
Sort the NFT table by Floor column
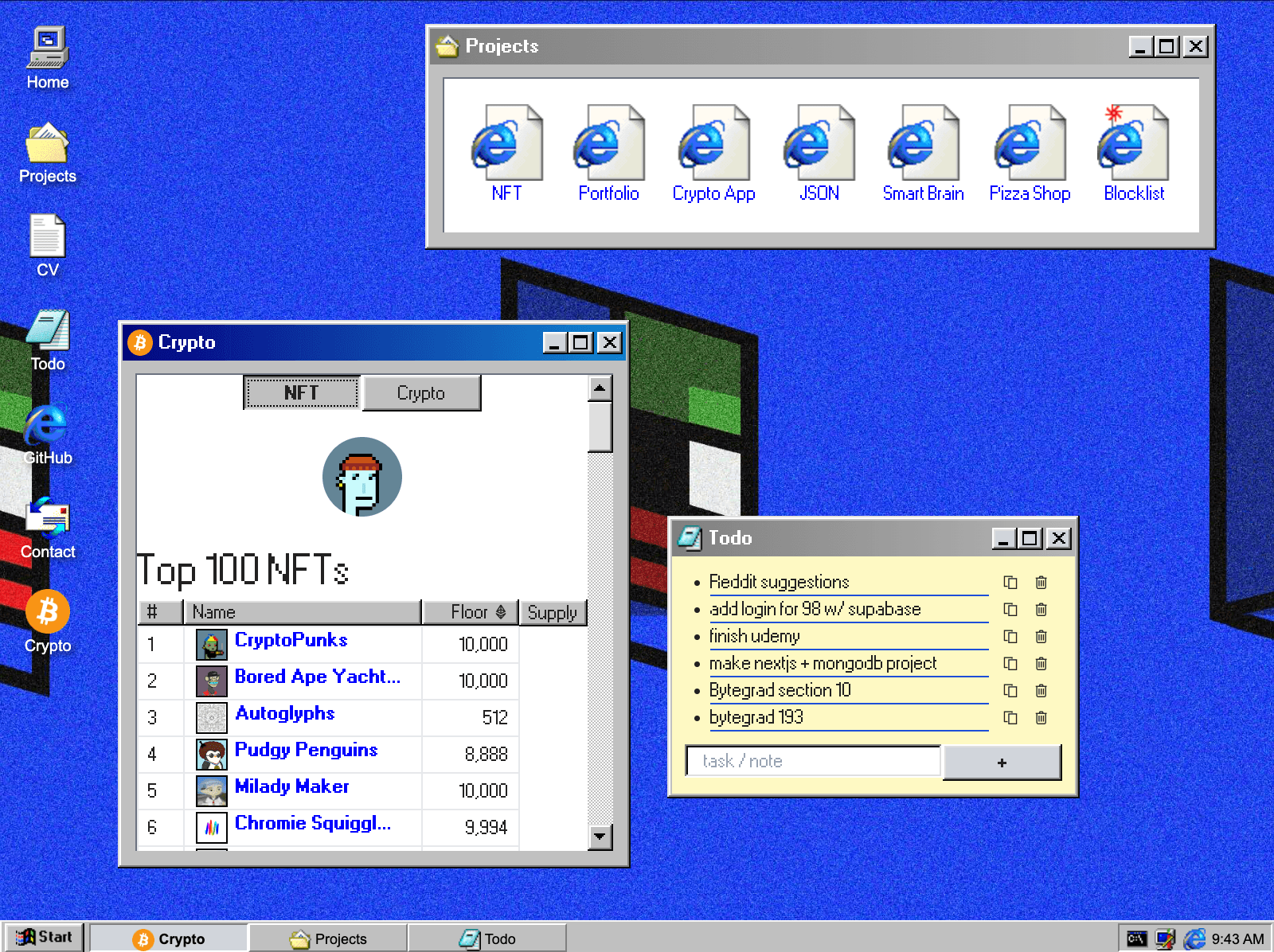[470, 612]
